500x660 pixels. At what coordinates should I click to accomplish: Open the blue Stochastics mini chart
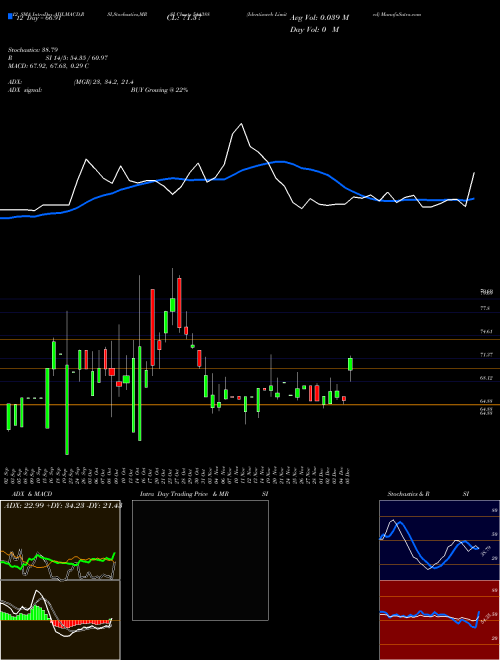(439, 540)
